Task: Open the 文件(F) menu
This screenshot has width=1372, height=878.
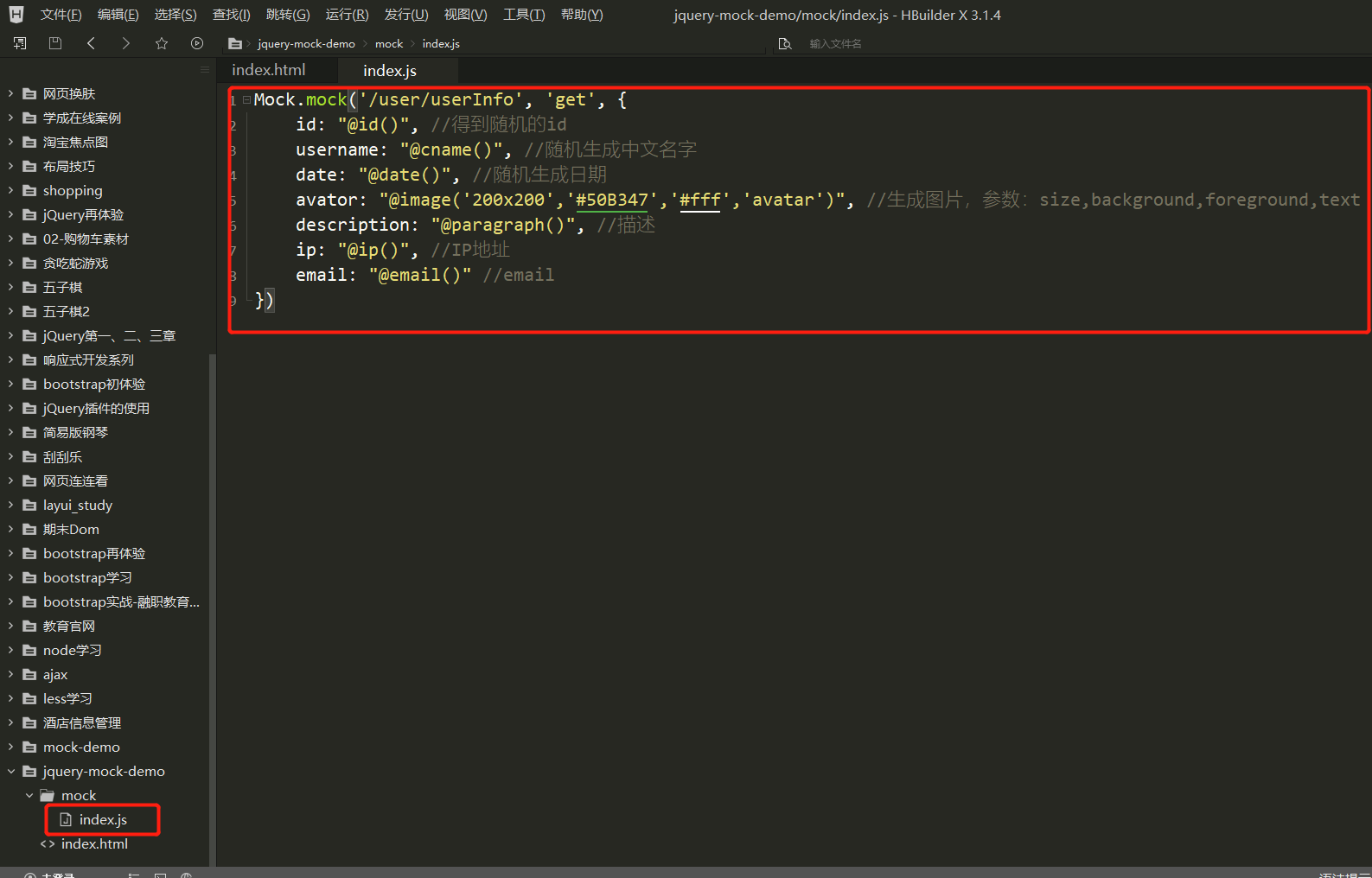Action: point(61,15)
